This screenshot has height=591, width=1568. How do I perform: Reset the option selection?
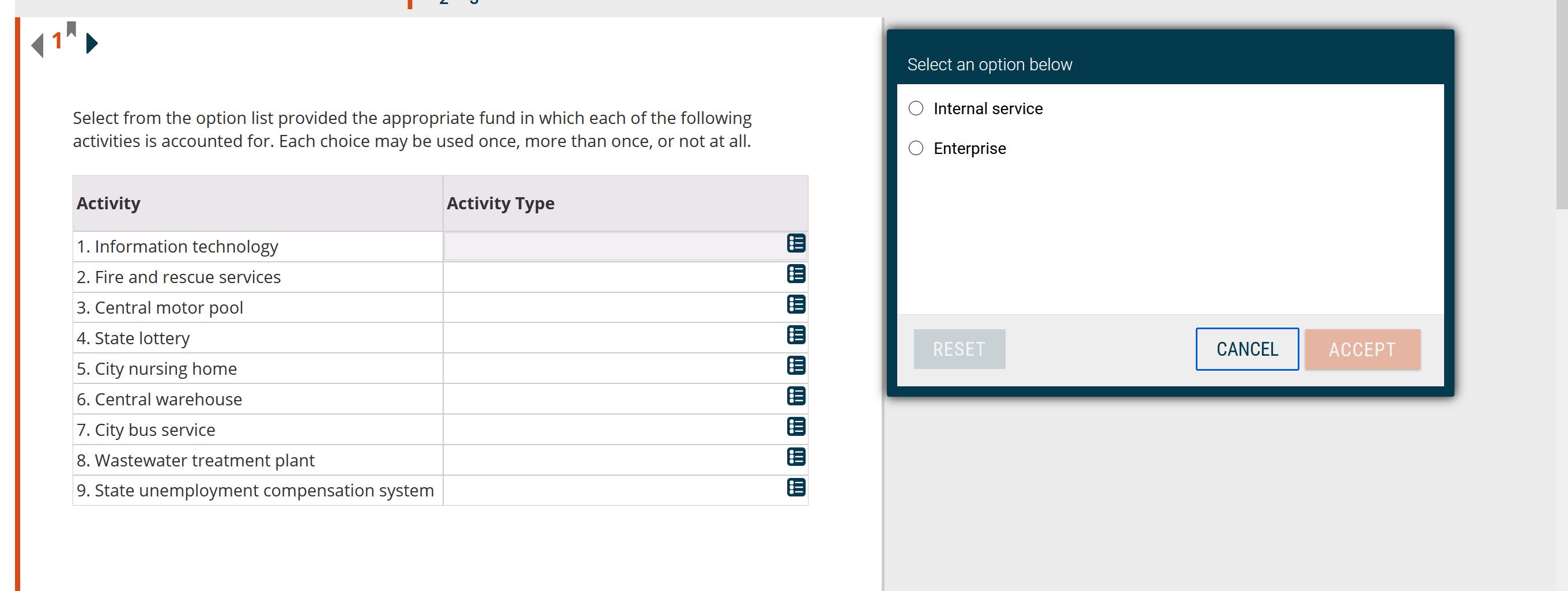[x=959, y=348]
